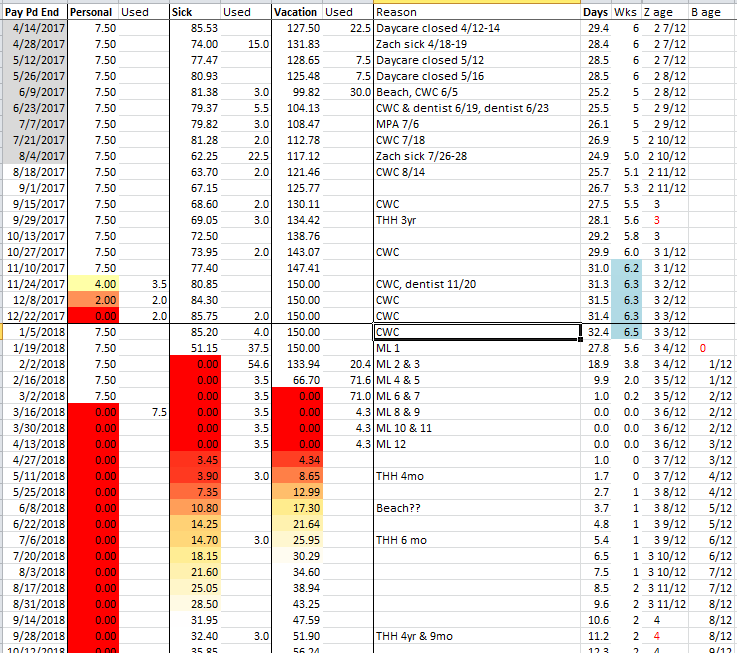Click pay period date 9/28/2018
This screenshot has height=653, width=737.
(34, 636)
